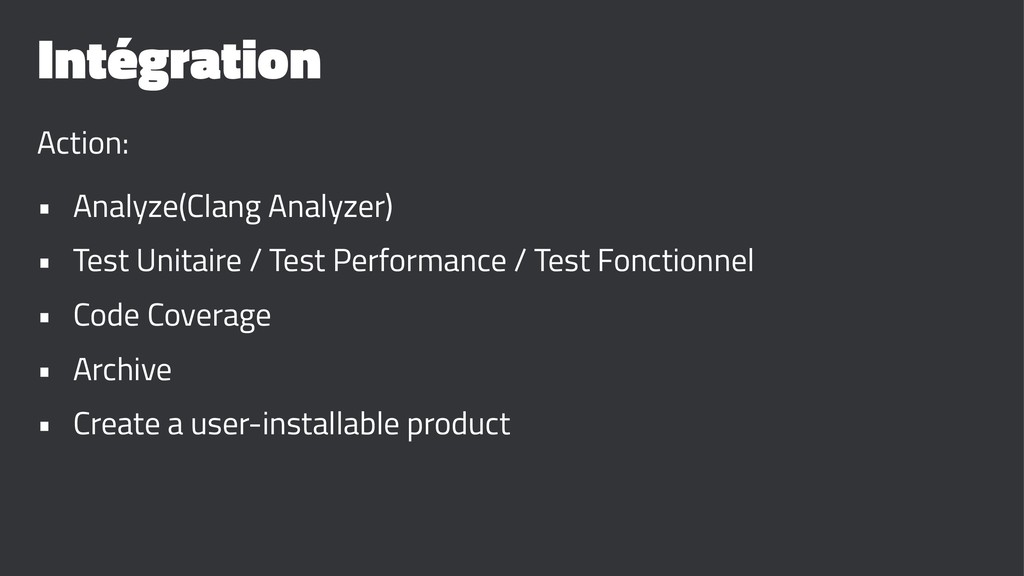Select the Action: label text

[83, 144]
